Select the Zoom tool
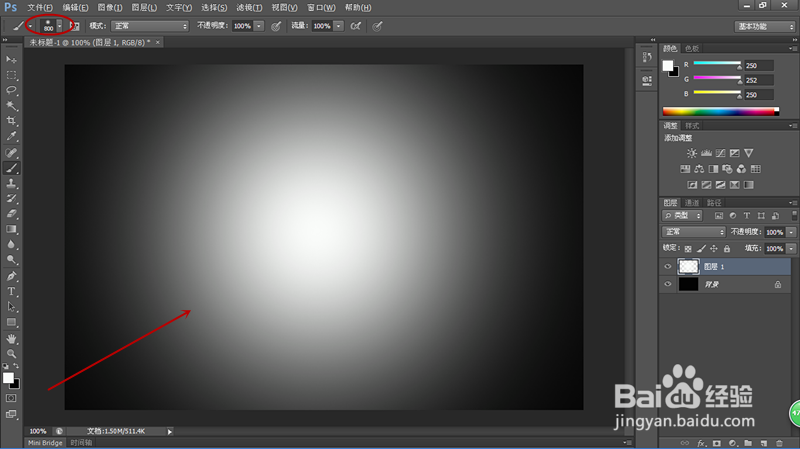This screenshot has height=449, width=800. [11, 354]
